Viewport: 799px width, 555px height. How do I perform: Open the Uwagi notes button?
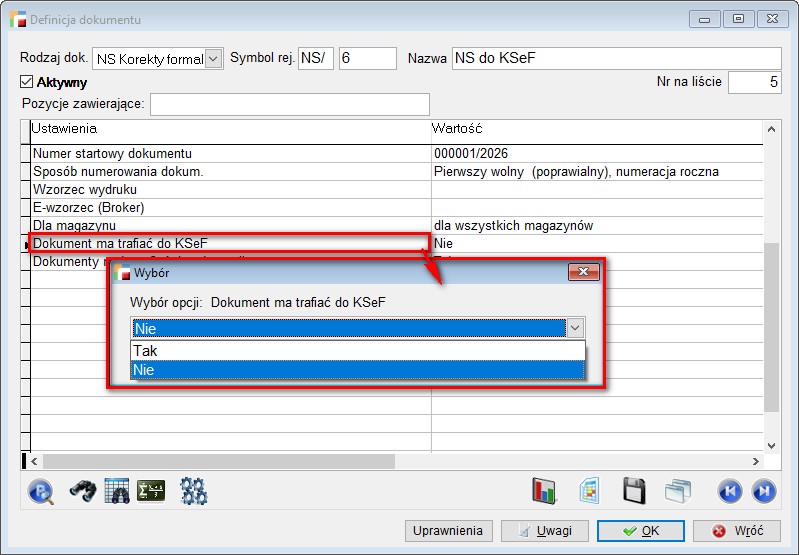click(x=544, y=531)
